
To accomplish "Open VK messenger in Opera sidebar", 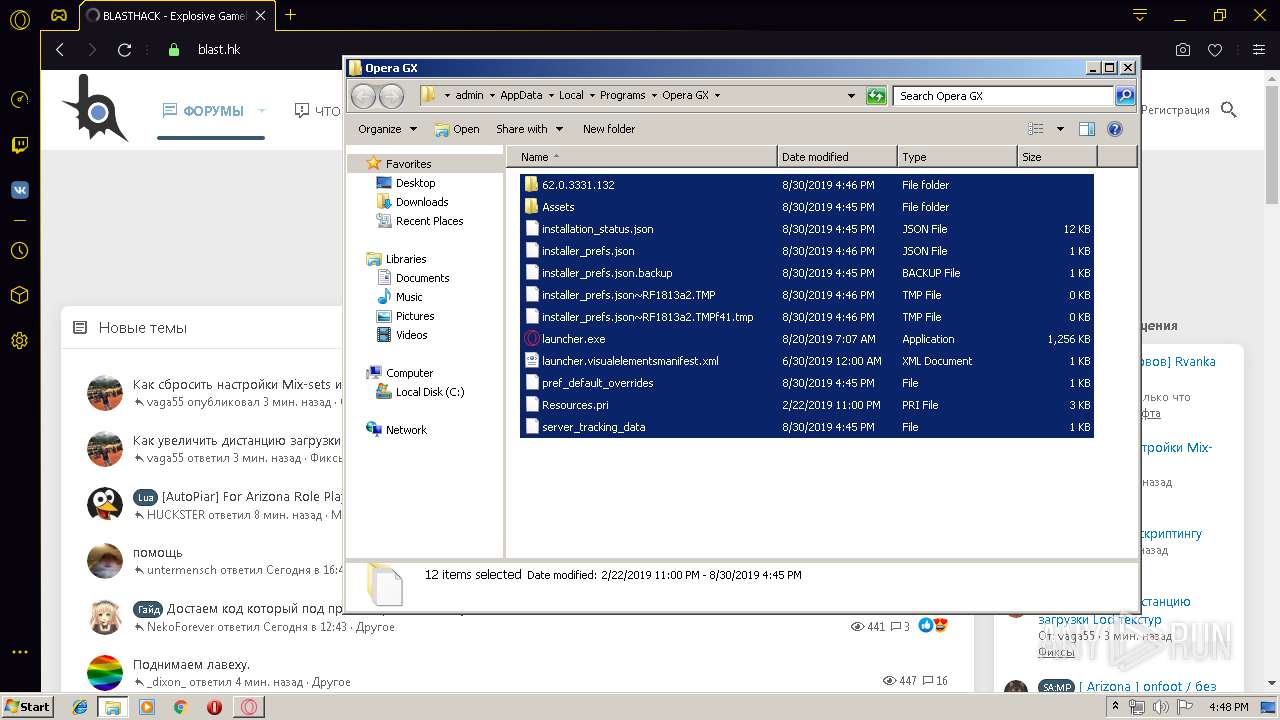I will 19,190.
